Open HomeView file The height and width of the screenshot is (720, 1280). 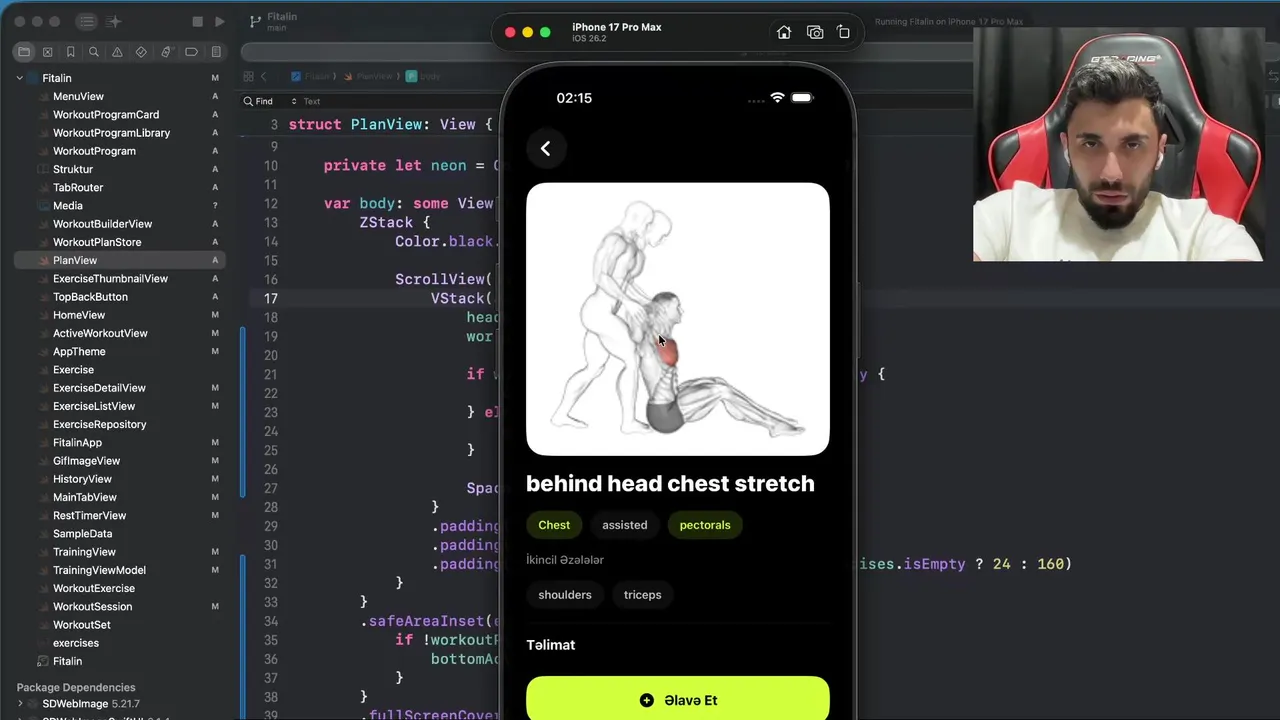coord(79,315)
